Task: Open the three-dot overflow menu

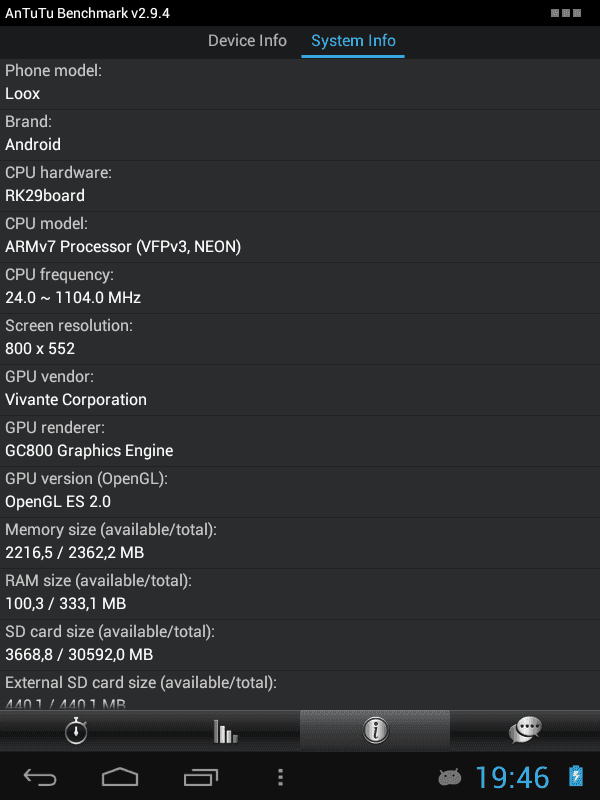Action: [x=280, y=777]
